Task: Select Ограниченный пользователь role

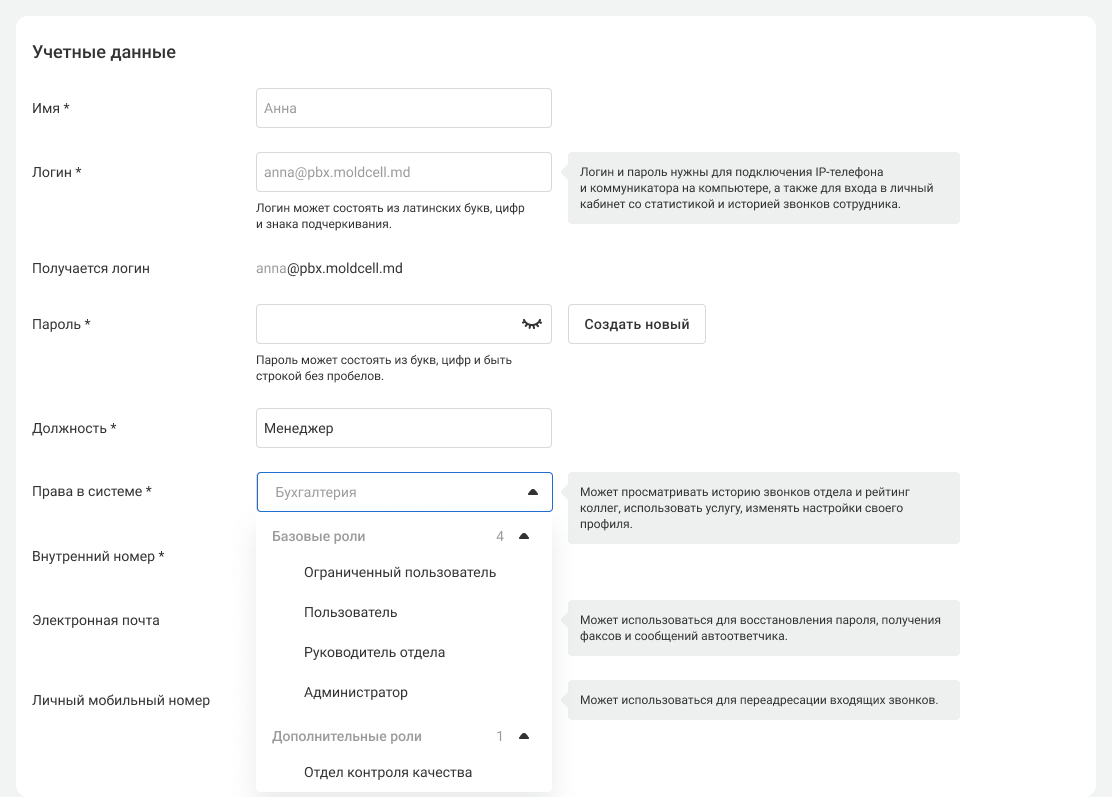Action: click(399, 573)
